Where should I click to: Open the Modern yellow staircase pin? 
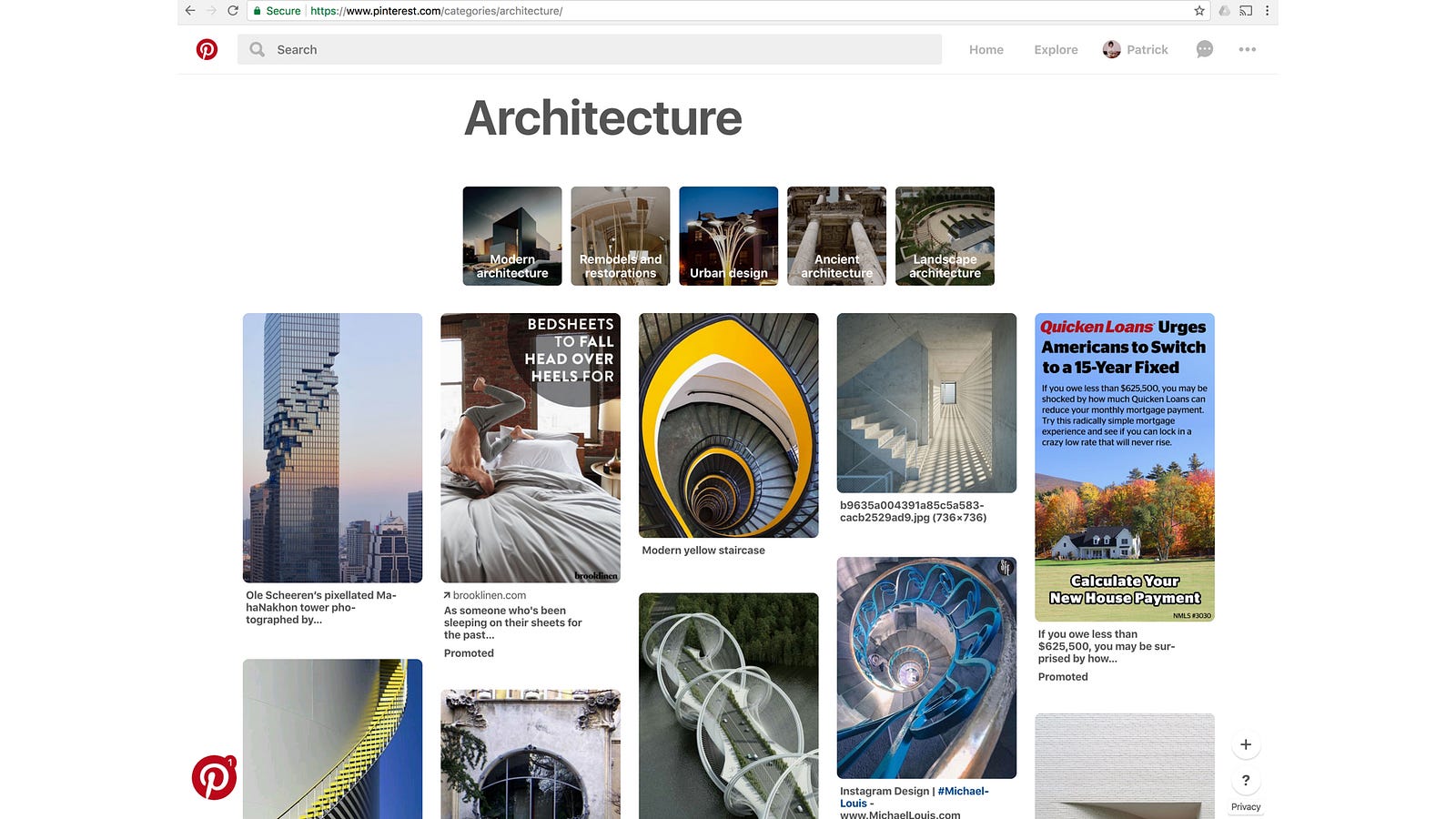tap(728, 425)
